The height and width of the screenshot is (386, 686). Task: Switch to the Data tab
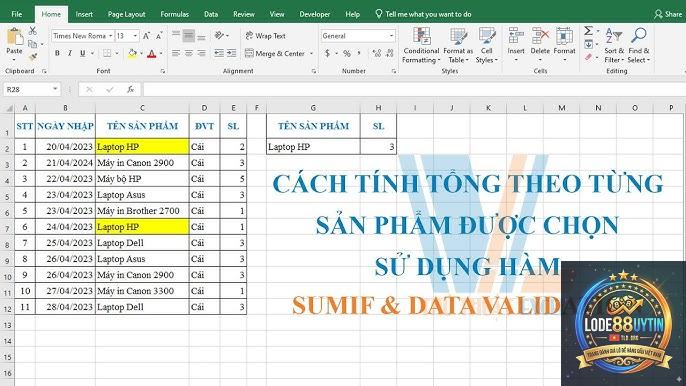tap(211, 14)
